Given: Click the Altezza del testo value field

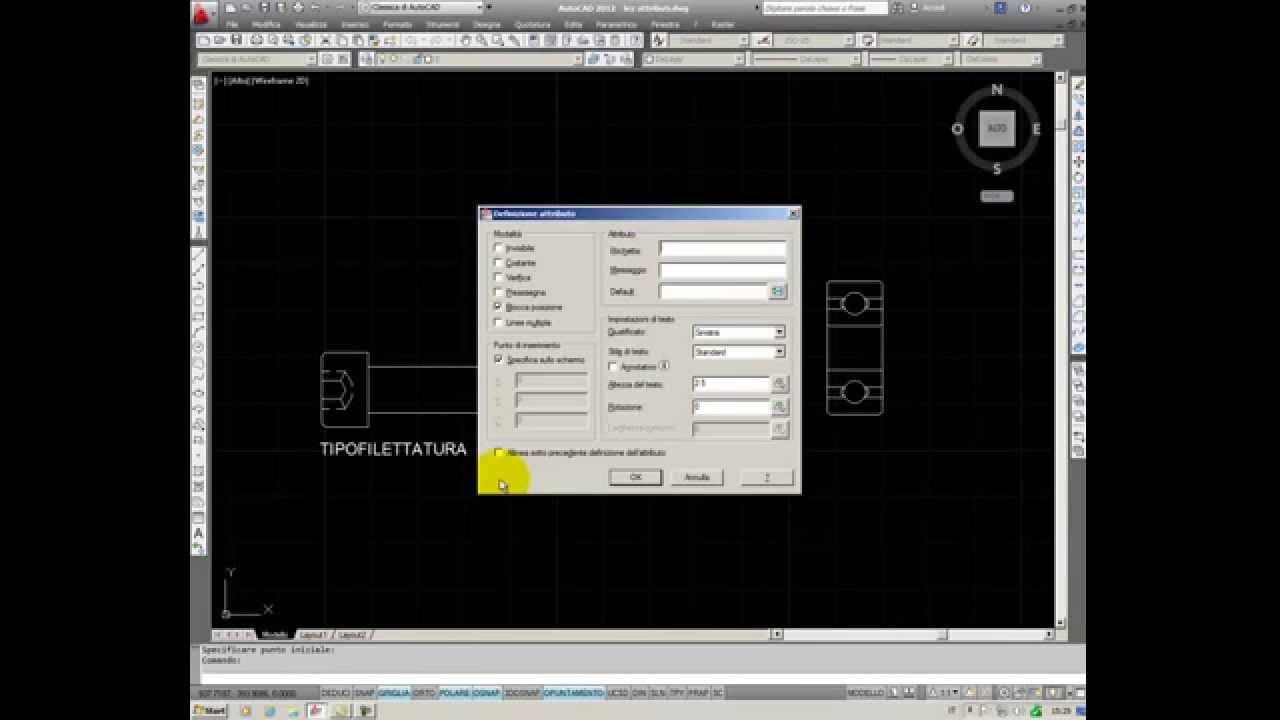Looking at the screenshot, I should (x=730, y=384).
